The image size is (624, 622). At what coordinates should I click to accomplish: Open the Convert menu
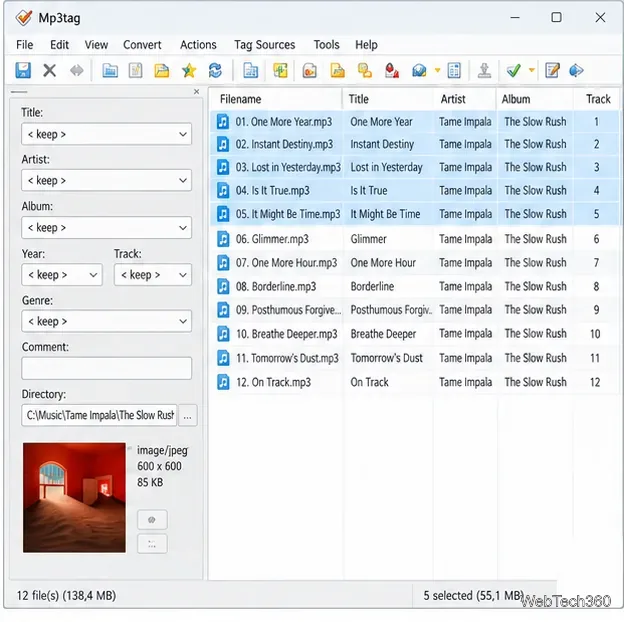click(142, 45)
